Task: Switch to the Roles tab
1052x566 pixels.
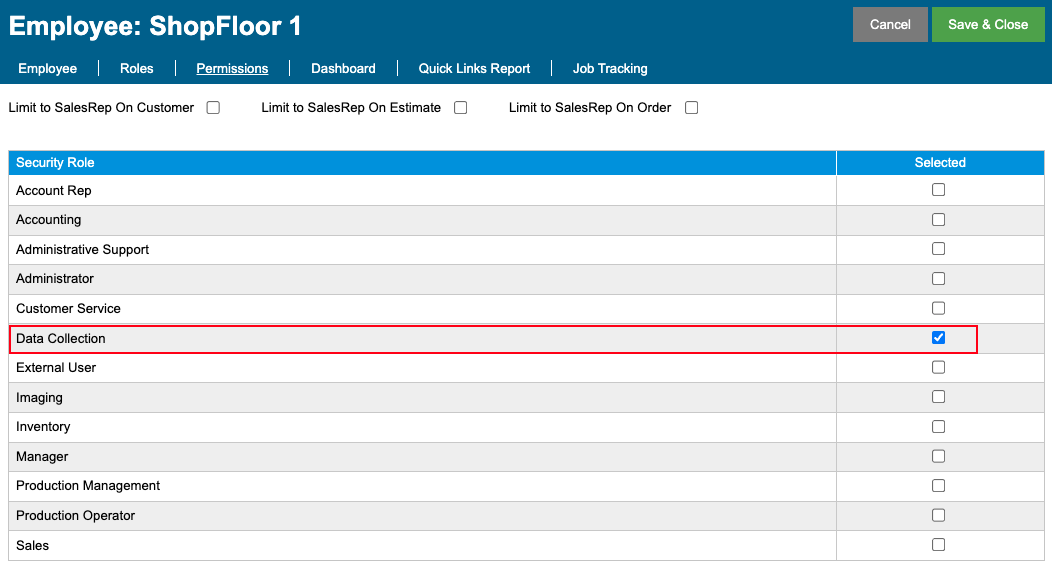Action: point(137,68)
